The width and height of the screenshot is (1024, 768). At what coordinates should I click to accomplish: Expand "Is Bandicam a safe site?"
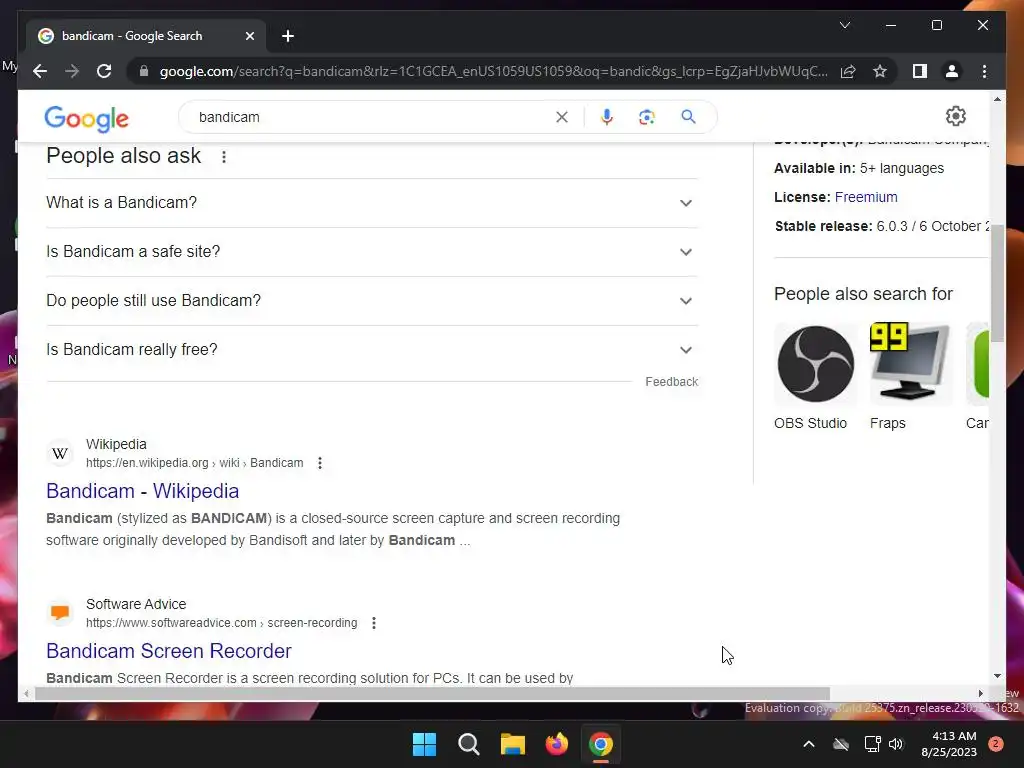(372, 252)
